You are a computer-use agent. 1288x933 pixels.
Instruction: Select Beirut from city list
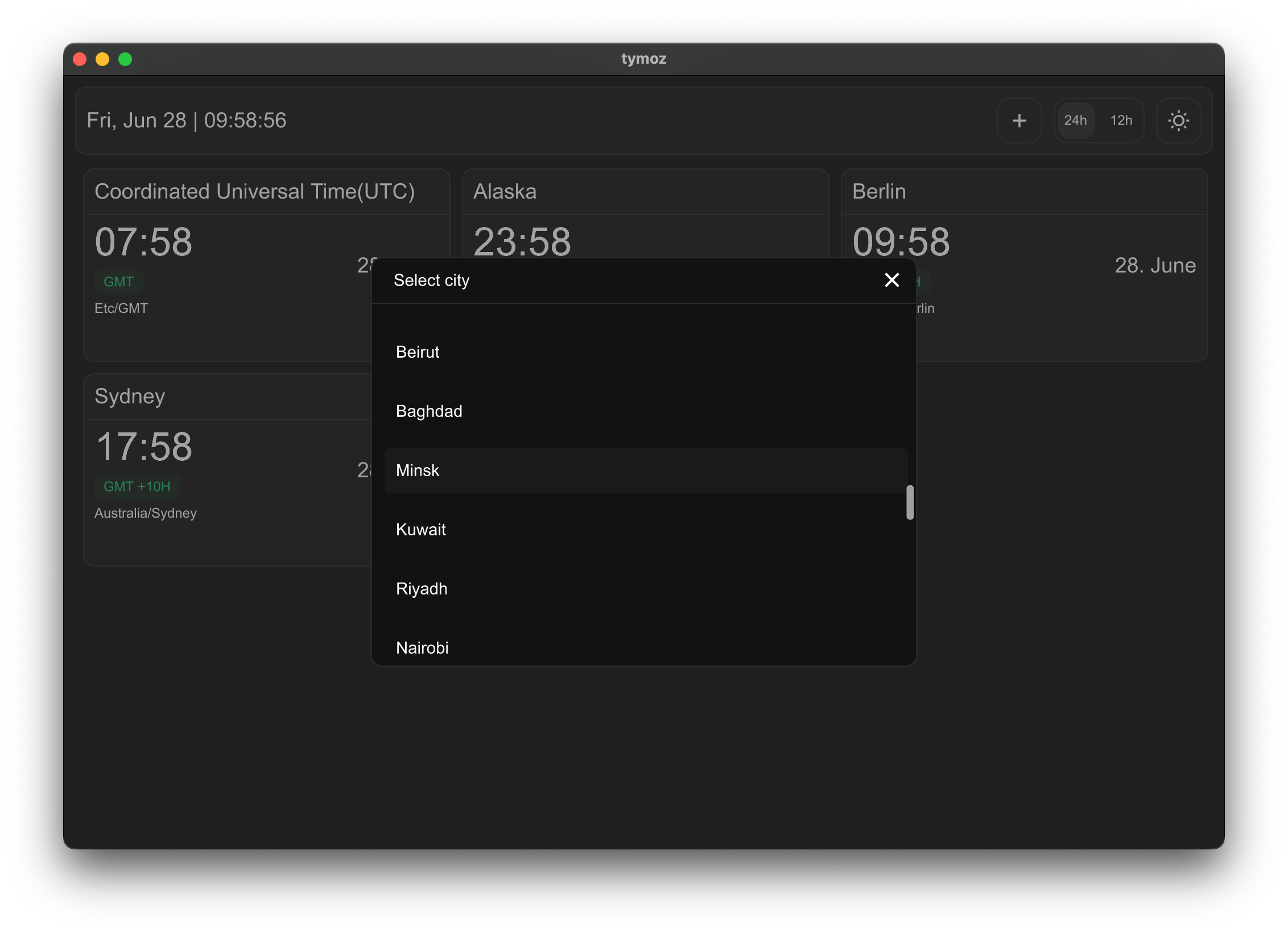click(418, 352)
